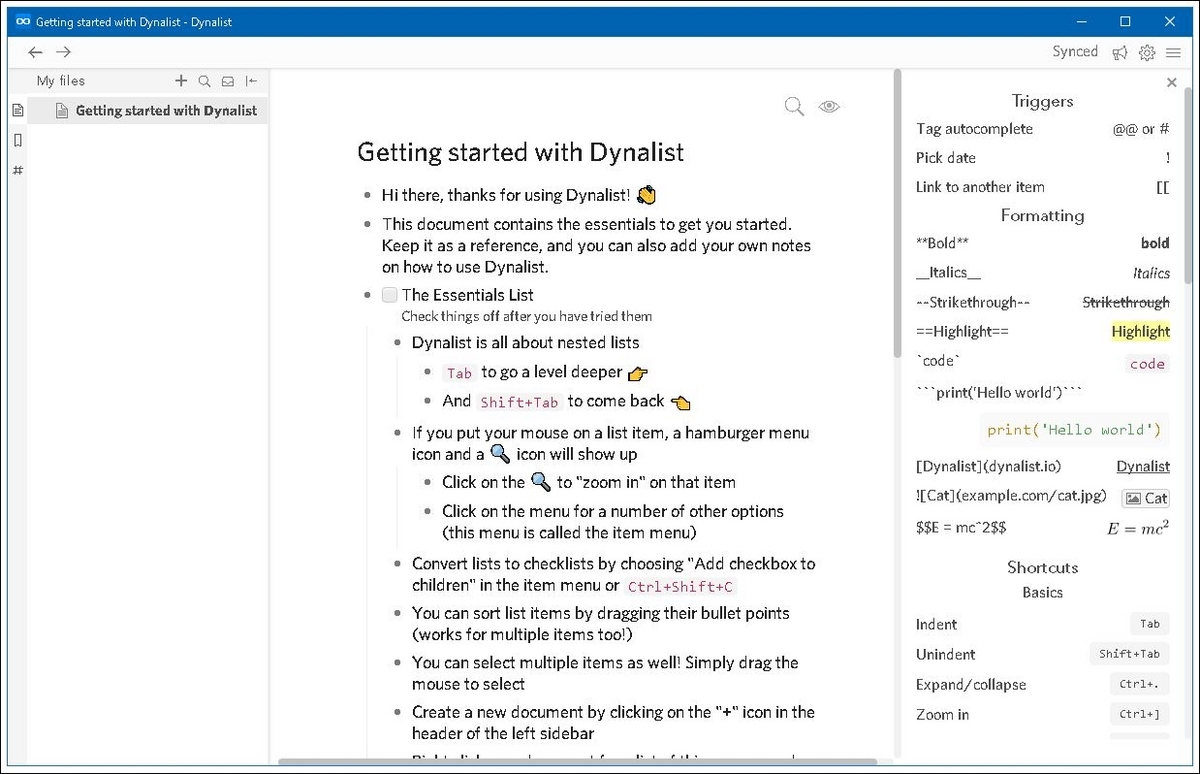The height and width of the screenshot is (774, 1200).
Task: Click the Shift+Tab code text in document
Action: pos(519,402)
